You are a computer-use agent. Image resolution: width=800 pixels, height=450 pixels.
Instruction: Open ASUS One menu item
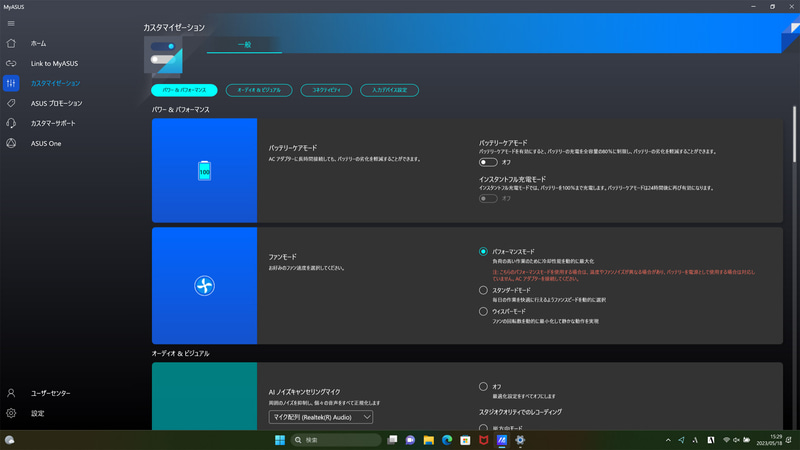click(46, 144)
